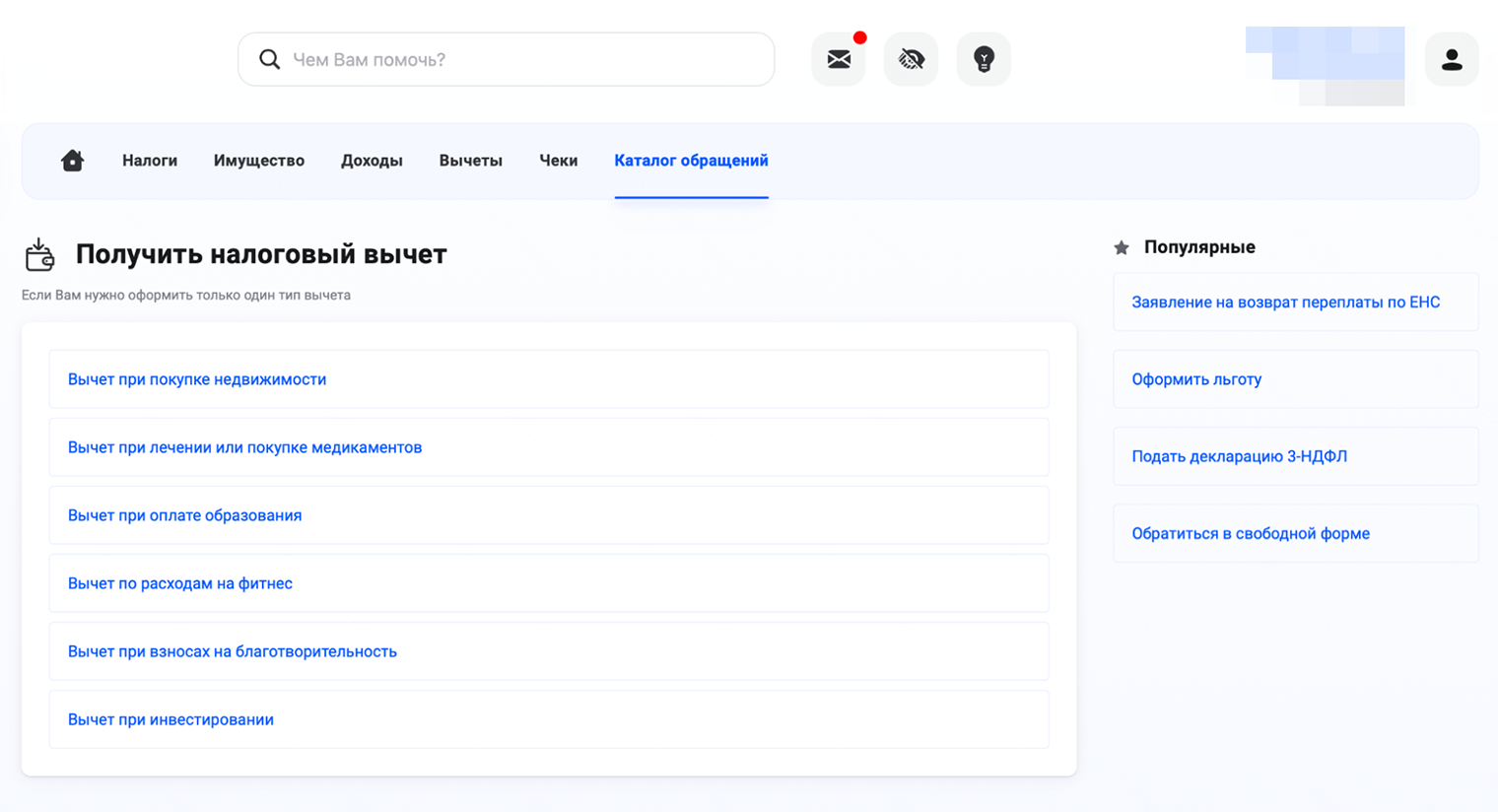Open 'Вычет при покупке недвижимости'

click(x=549, y=379)
